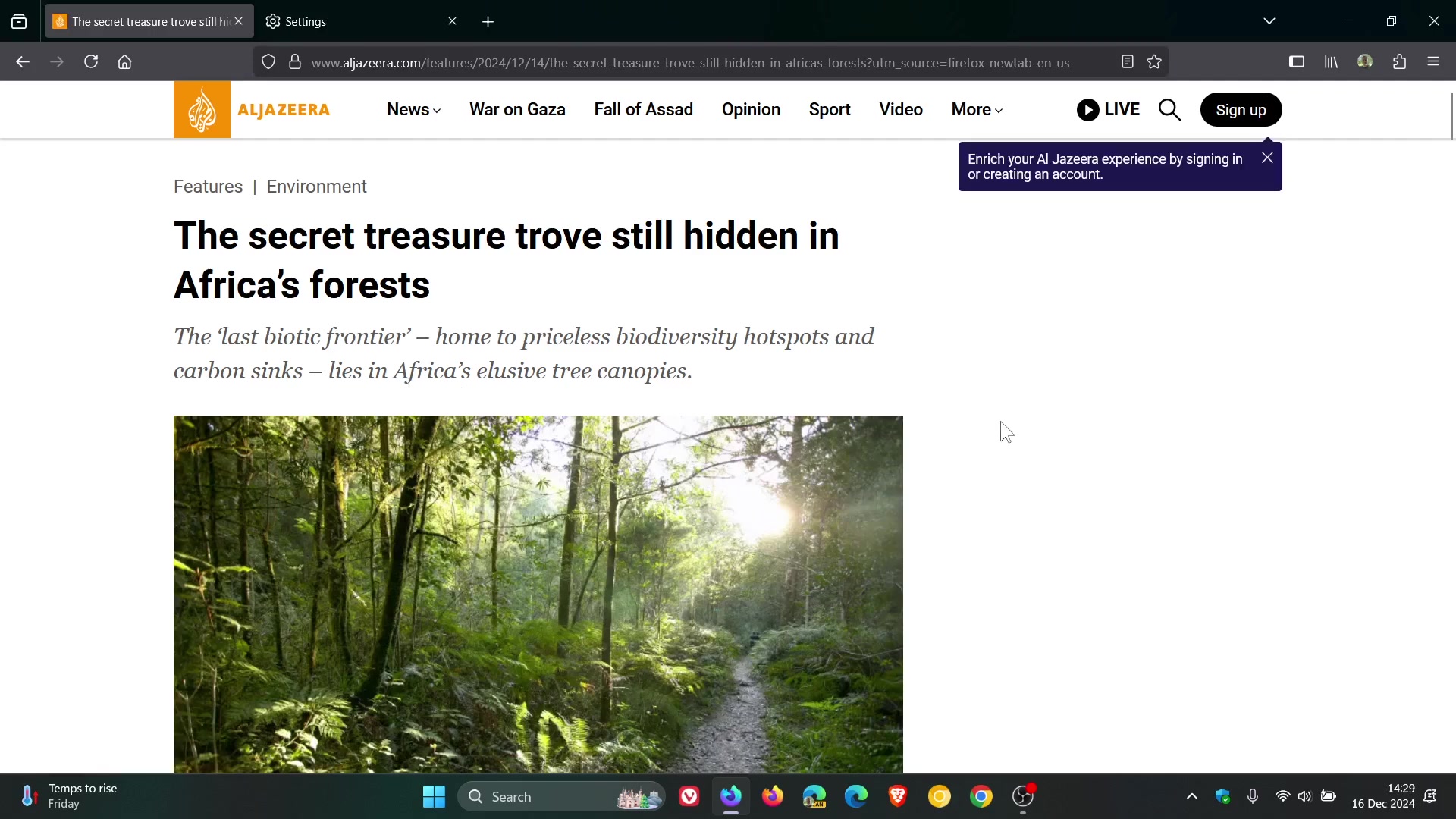Go back to the previous page
Screen dimensions: 1456x819
[23, 62]
